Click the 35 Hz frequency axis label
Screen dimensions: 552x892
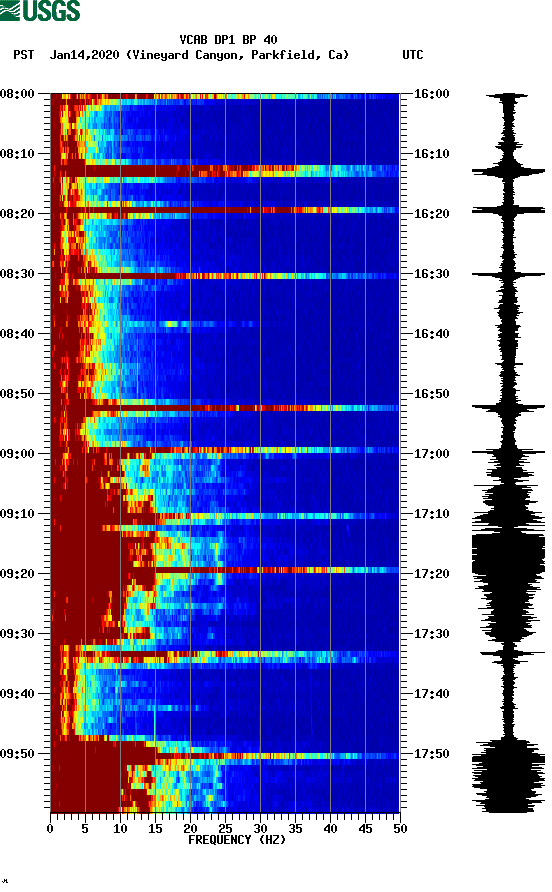295,829
